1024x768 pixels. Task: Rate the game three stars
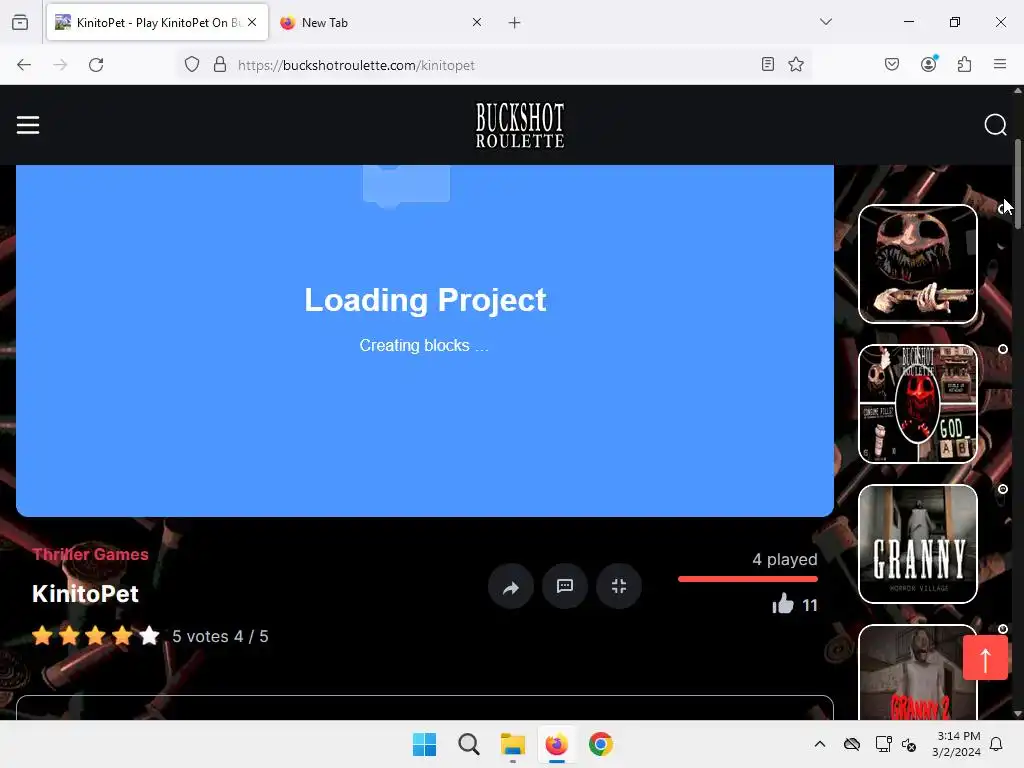point(95,635)
